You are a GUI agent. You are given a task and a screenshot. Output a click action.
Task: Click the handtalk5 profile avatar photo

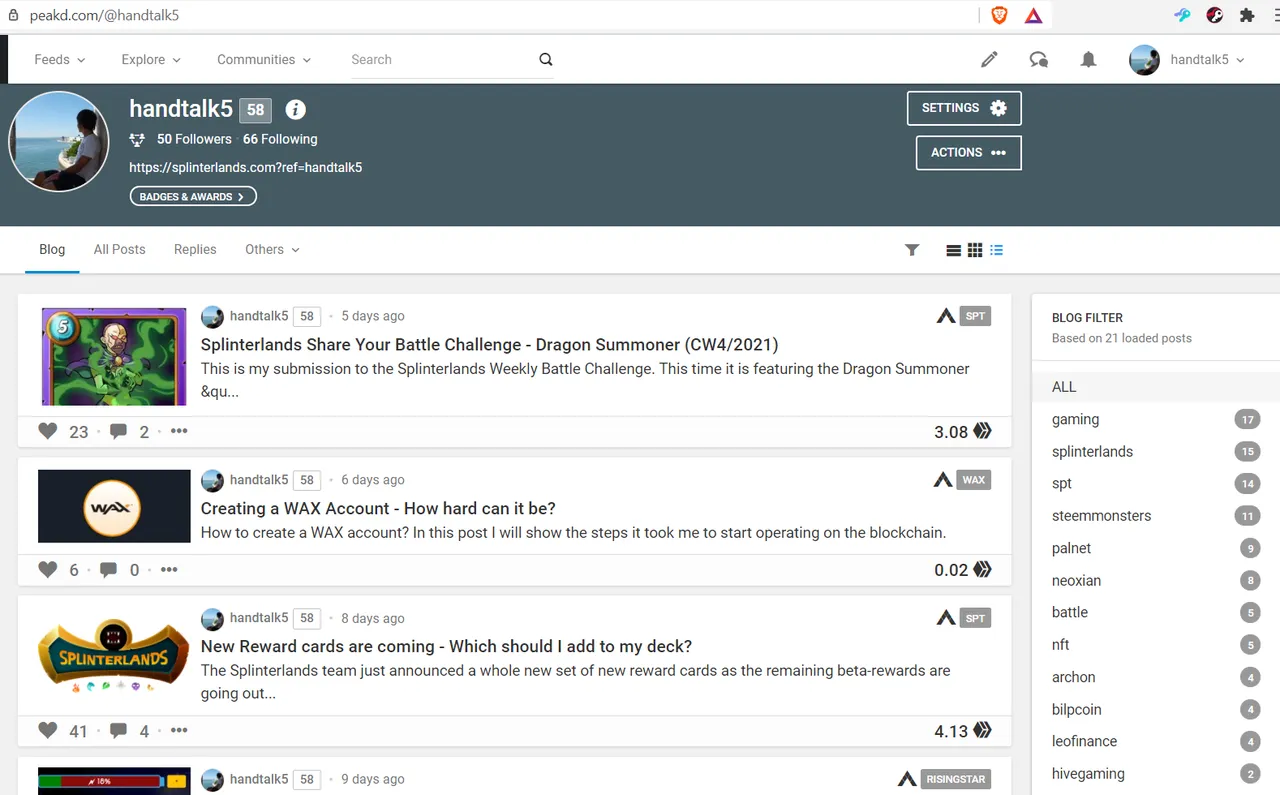58,141
